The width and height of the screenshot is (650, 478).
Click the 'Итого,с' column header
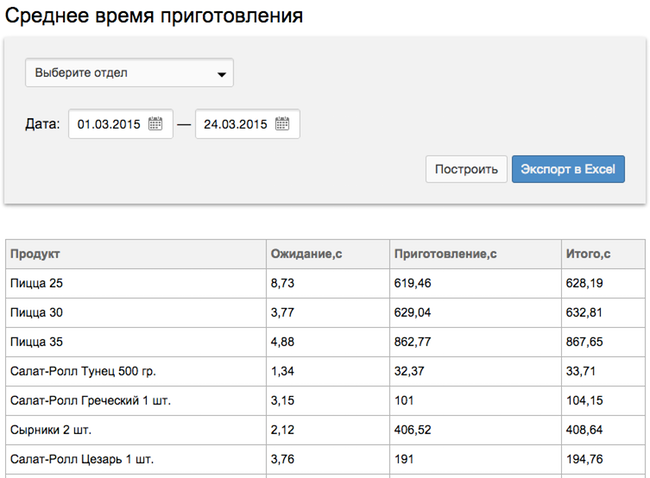click(603, 254)
